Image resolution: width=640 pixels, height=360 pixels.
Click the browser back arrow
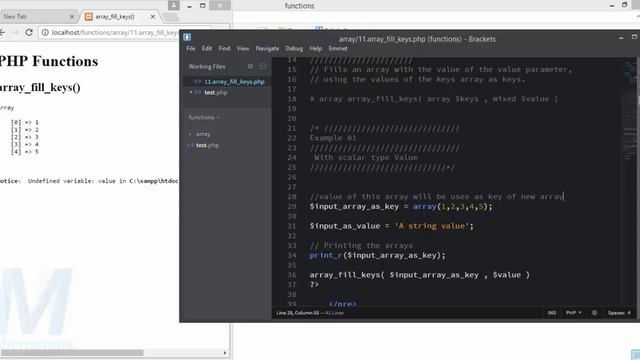[x=2, y=32]
